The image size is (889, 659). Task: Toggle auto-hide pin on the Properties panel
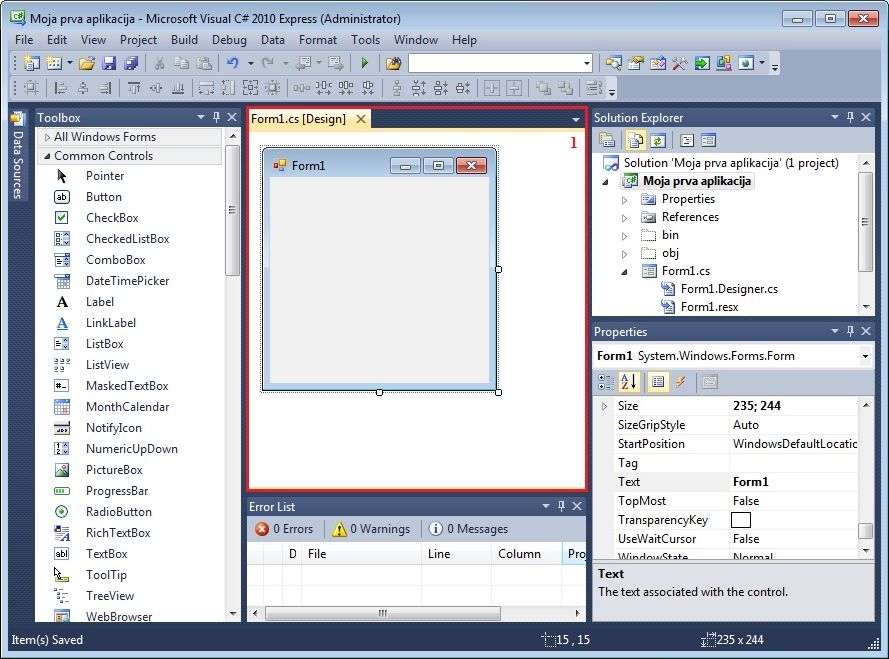850,331
